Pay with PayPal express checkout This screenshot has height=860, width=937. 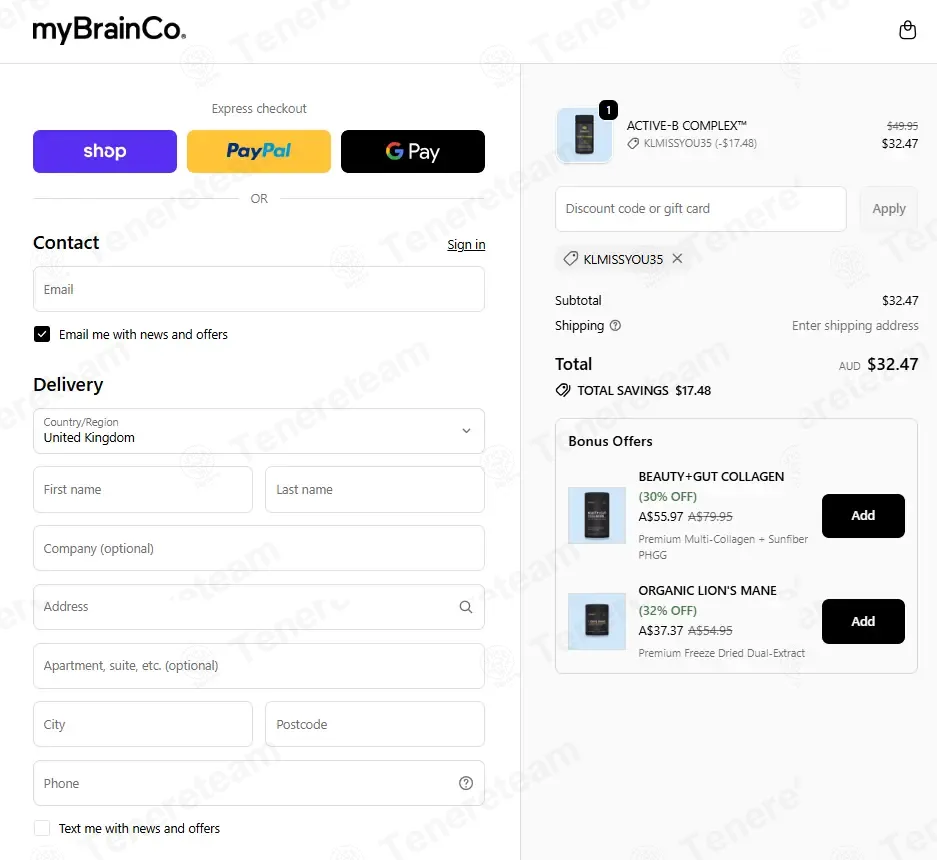[x=259, y=151]
